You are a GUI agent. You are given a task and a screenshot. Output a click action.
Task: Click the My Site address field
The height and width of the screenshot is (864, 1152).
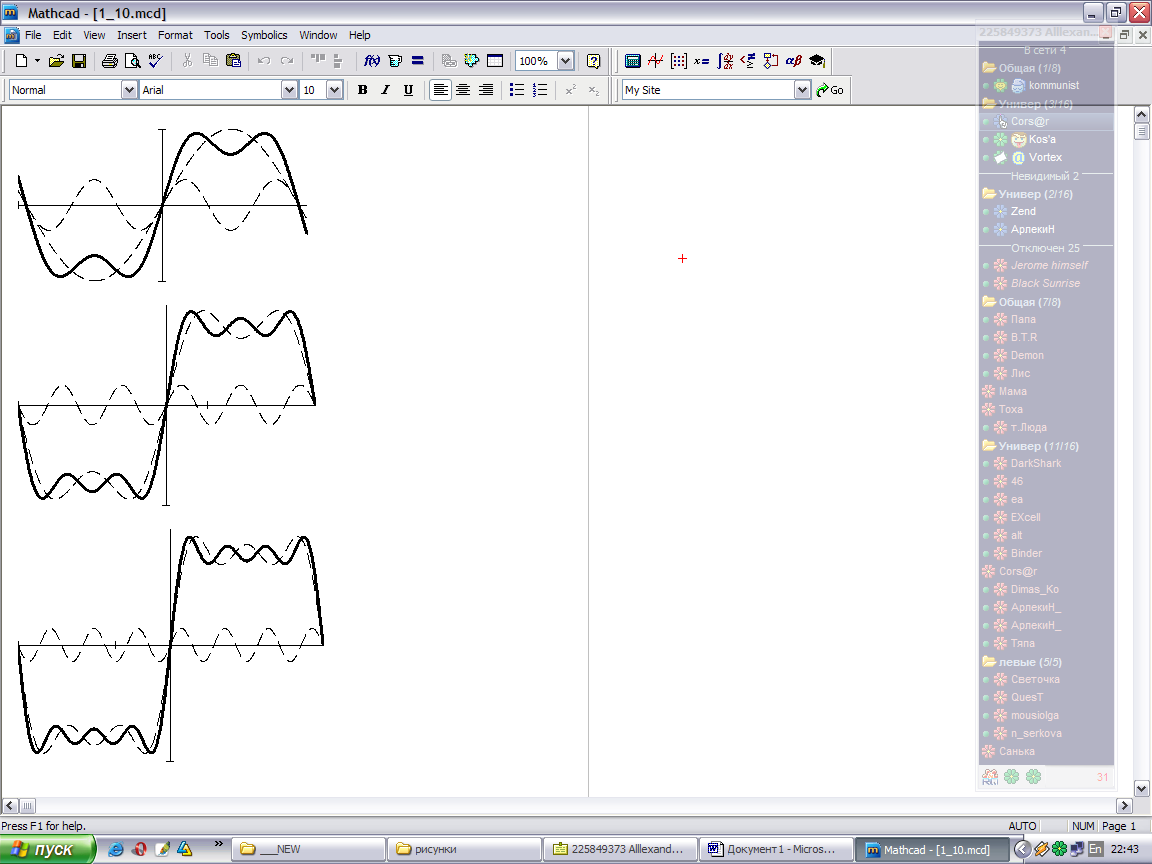click(x=706, y=90)
